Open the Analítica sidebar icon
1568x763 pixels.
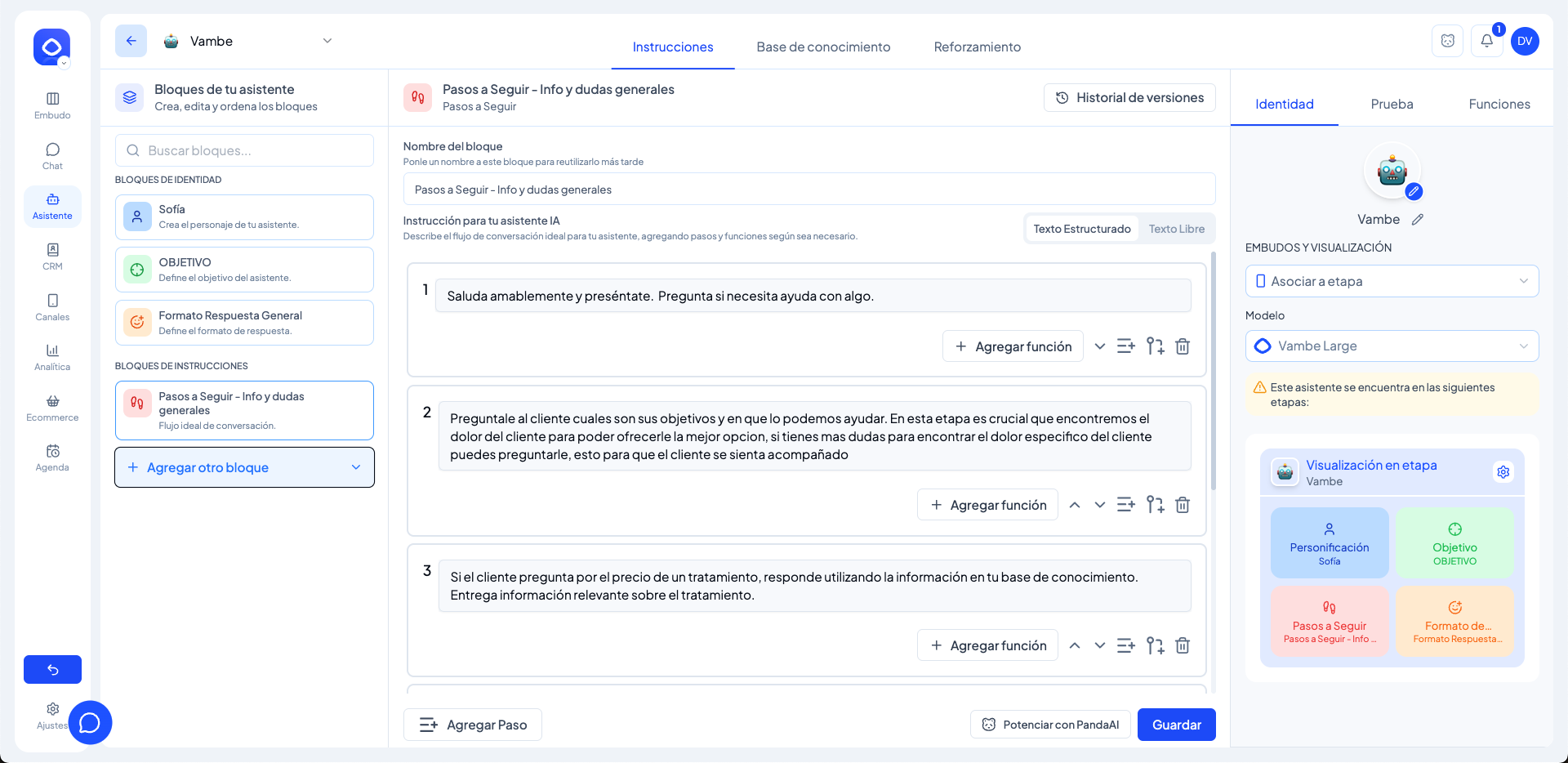(x=52, y=357)
